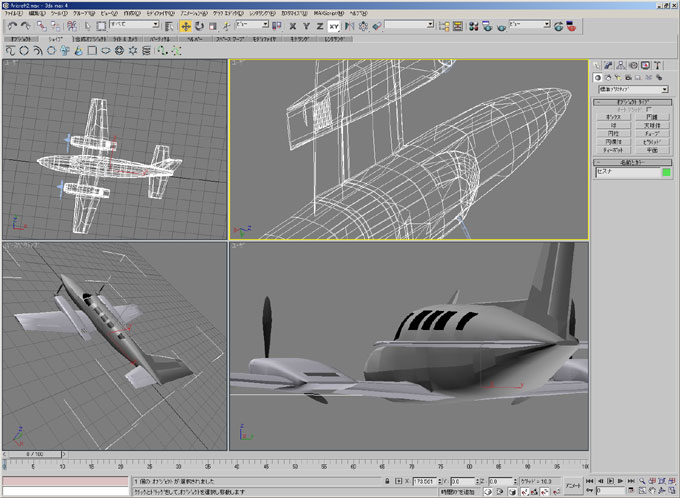Activate the Select and Rotate tool

click(199, 26)
